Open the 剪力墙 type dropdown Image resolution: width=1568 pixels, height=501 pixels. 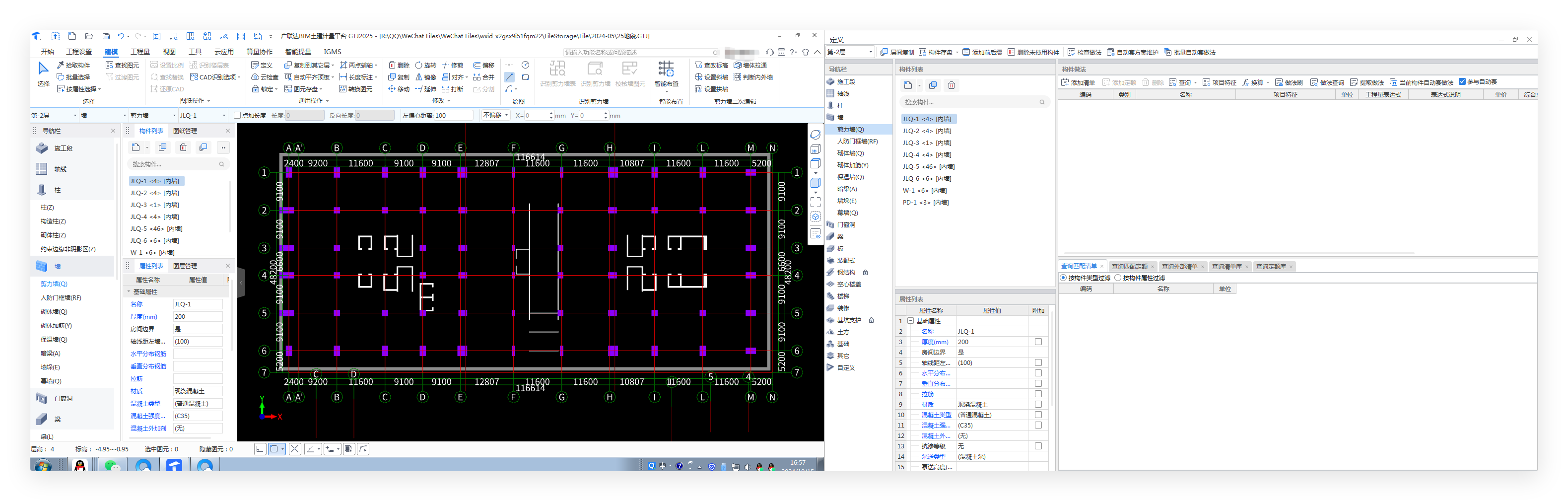tap(153, 115)
